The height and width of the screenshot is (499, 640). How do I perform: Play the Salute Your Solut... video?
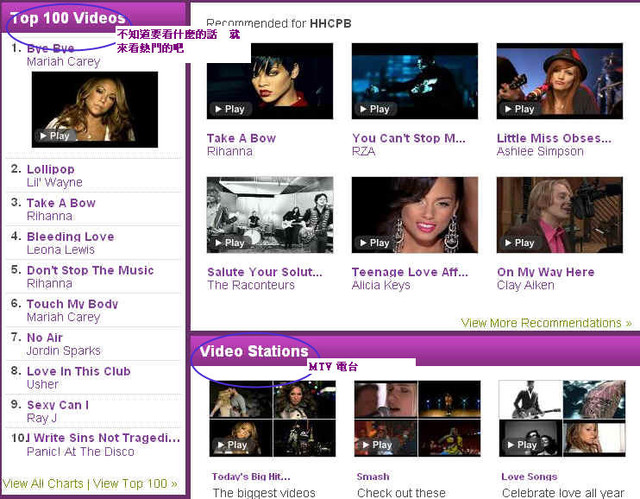[x=231, y=243]
